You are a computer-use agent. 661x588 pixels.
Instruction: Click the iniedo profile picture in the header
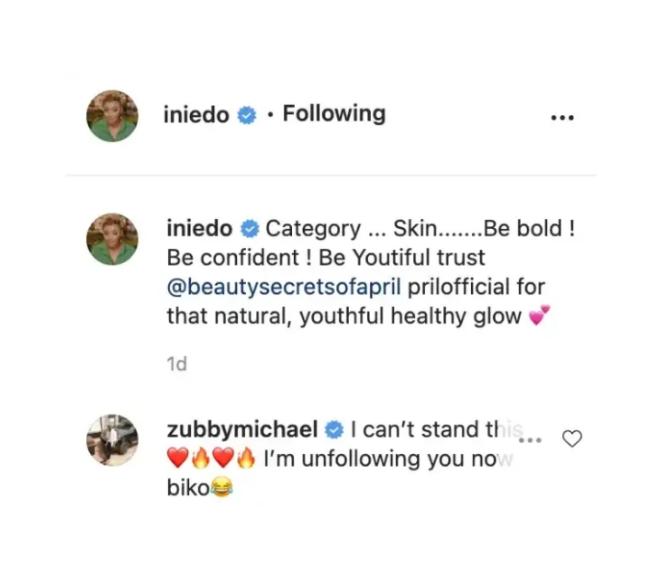pos(112,115)
